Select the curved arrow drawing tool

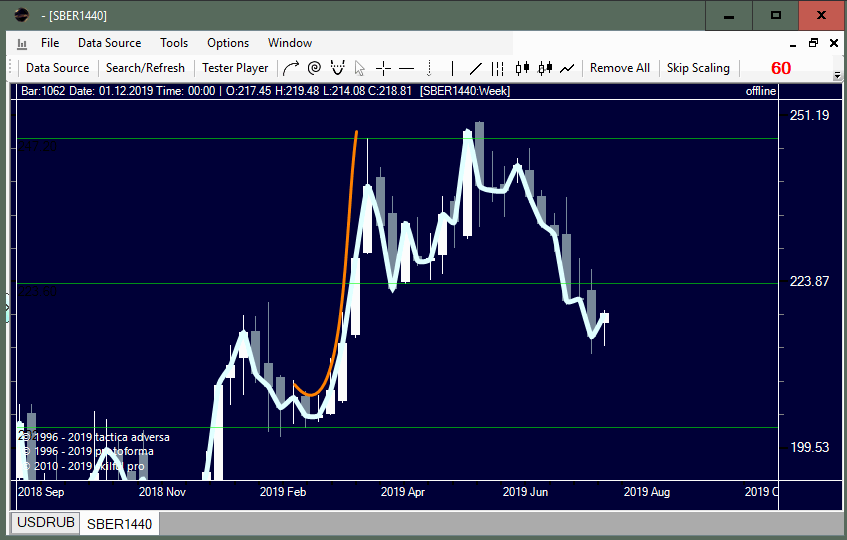(x=291, y=68)
